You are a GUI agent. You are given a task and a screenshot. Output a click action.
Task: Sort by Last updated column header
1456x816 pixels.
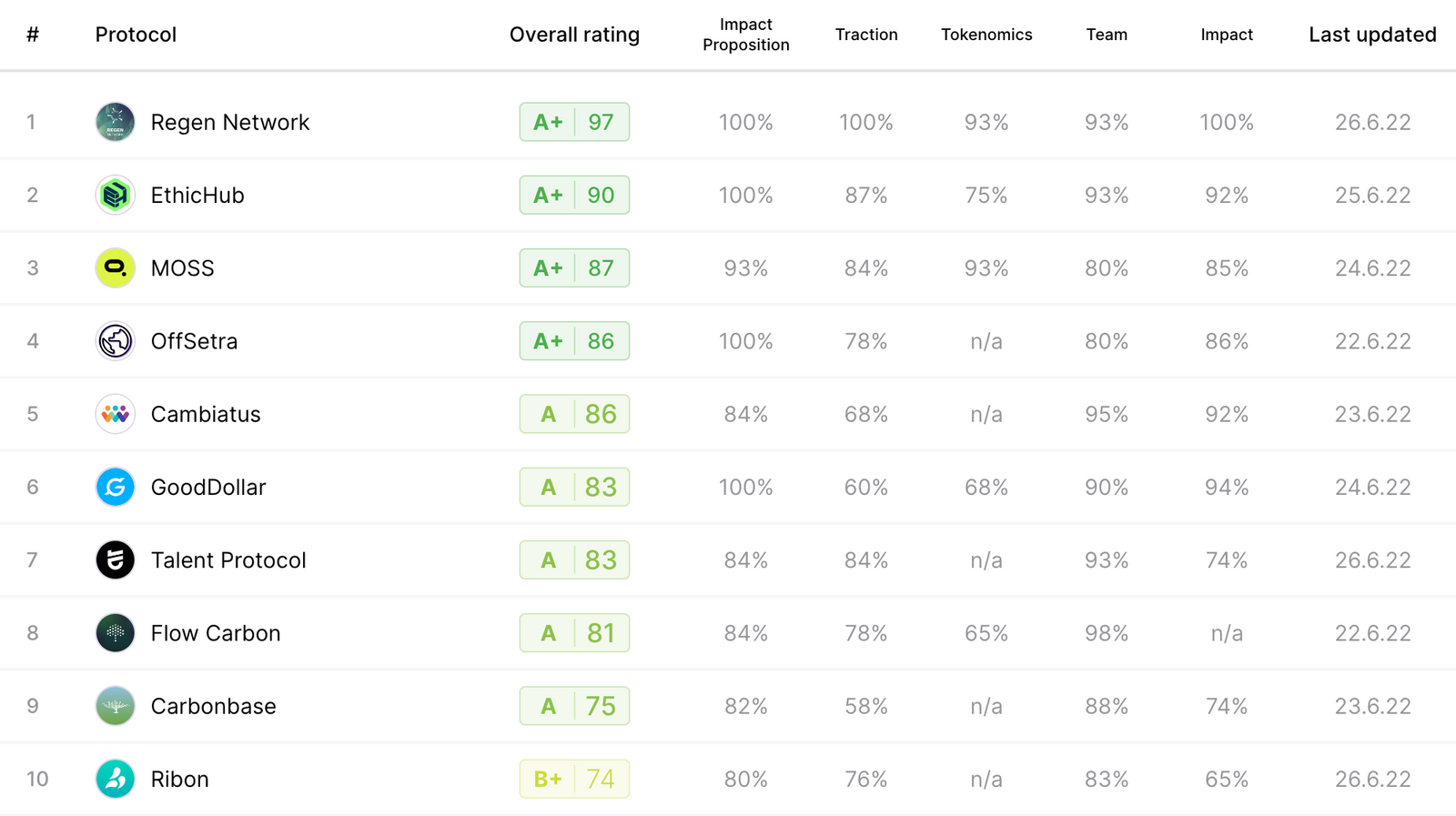(1372, 35)
